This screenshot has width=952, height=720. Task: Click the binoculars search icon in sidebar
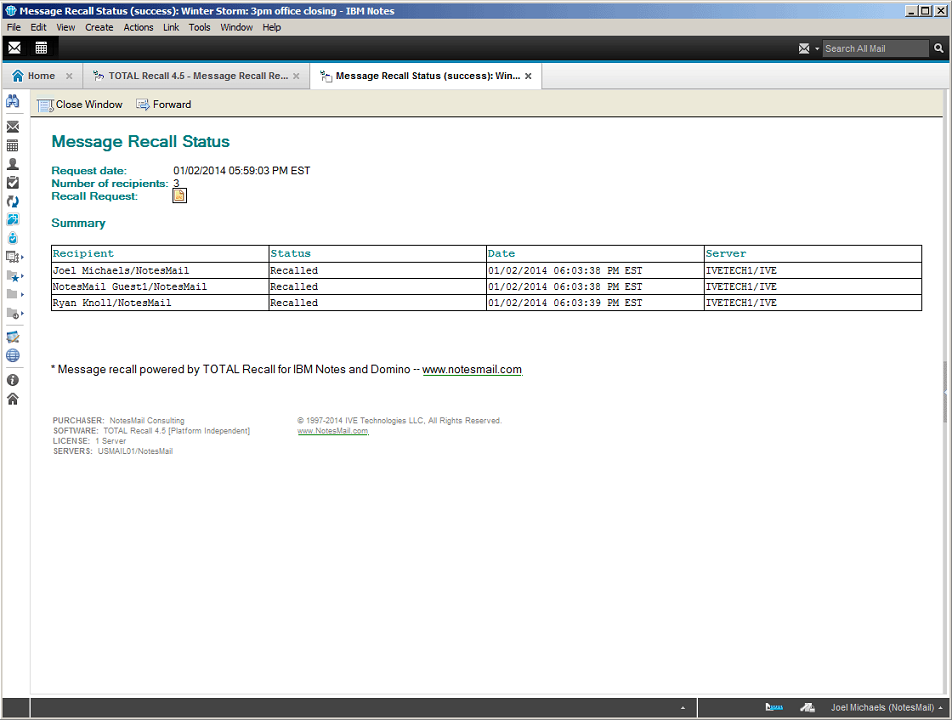point(13,101)
